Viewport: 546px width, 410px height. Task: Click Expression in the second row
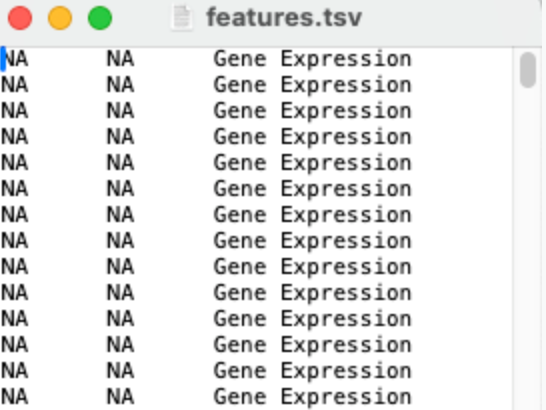(x=346, y=85)
